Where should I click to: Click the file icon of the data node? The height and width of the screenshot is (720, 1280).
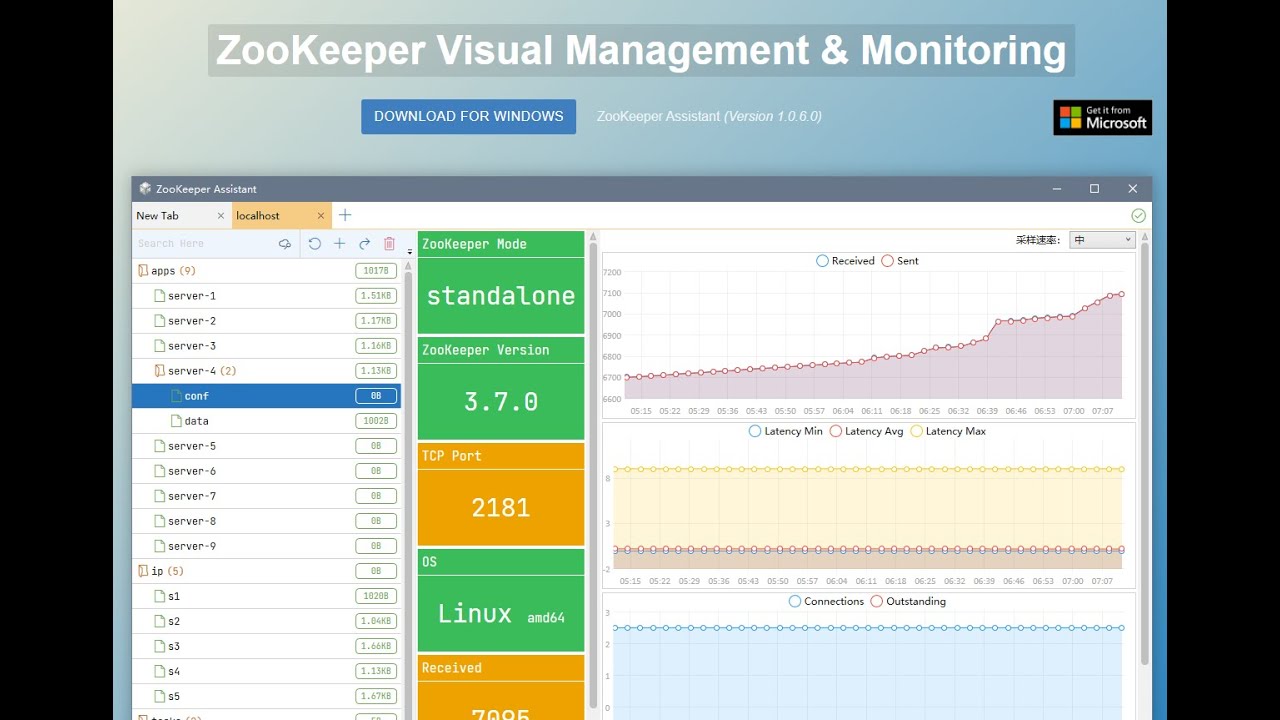coord(176,421)
